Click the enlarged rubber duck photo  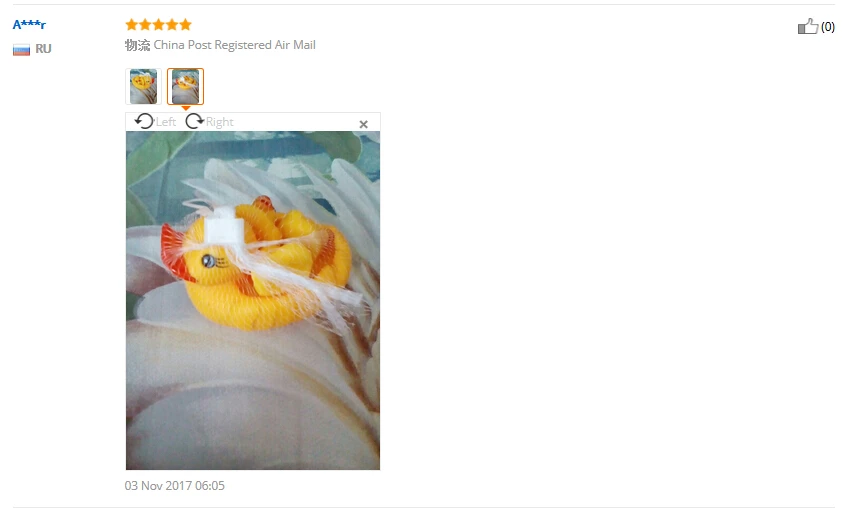[x=253, y=300]
